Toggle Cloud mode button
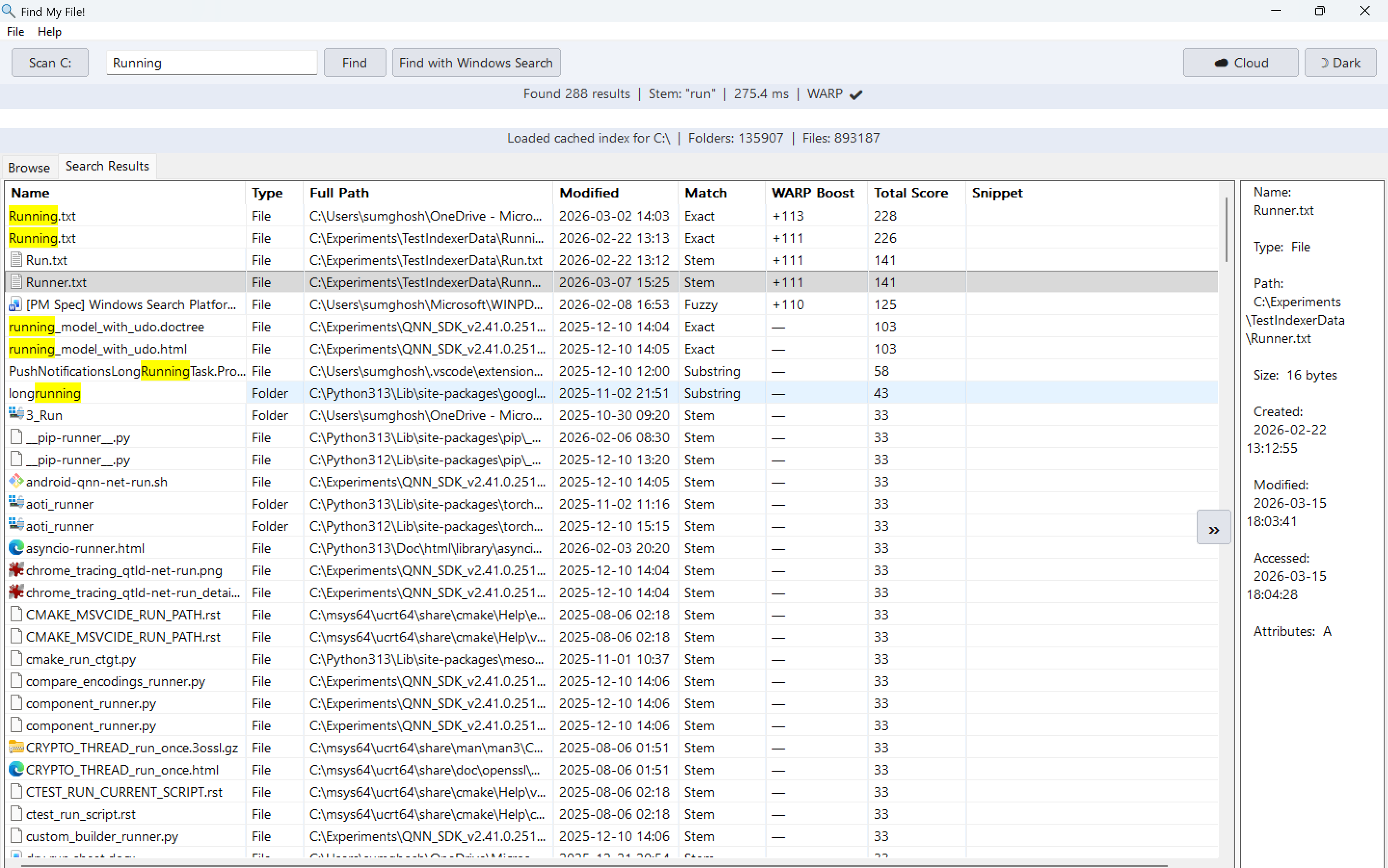Image resolution: width=1388 pixels, height=868 pixels. pos(1240,63)
